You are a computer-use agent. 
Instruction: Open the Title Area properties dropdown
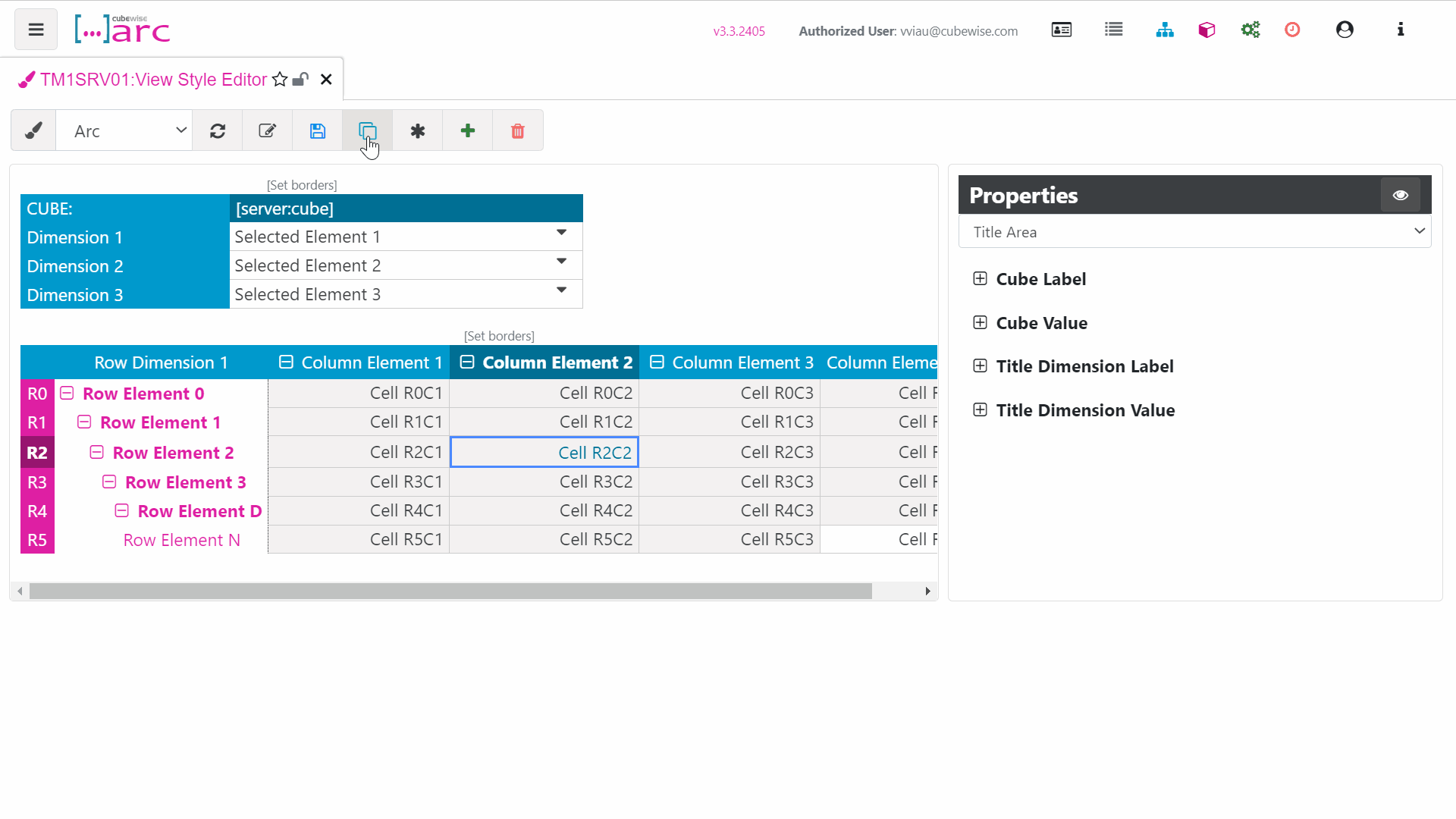click(x=1194, y=232)
